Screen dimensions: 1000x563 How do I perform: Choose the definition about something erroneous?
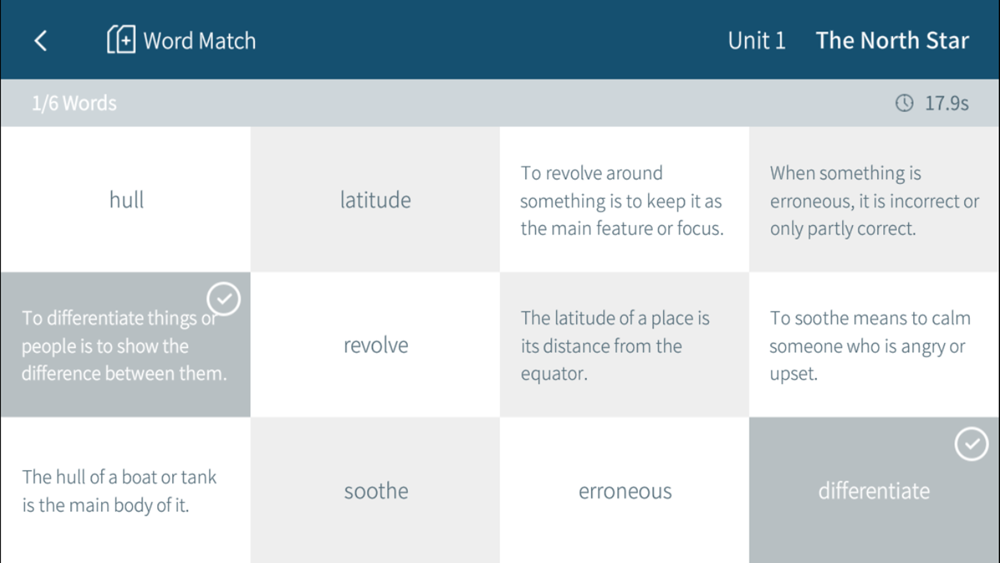pyautogui.click(x=874, y=200)
